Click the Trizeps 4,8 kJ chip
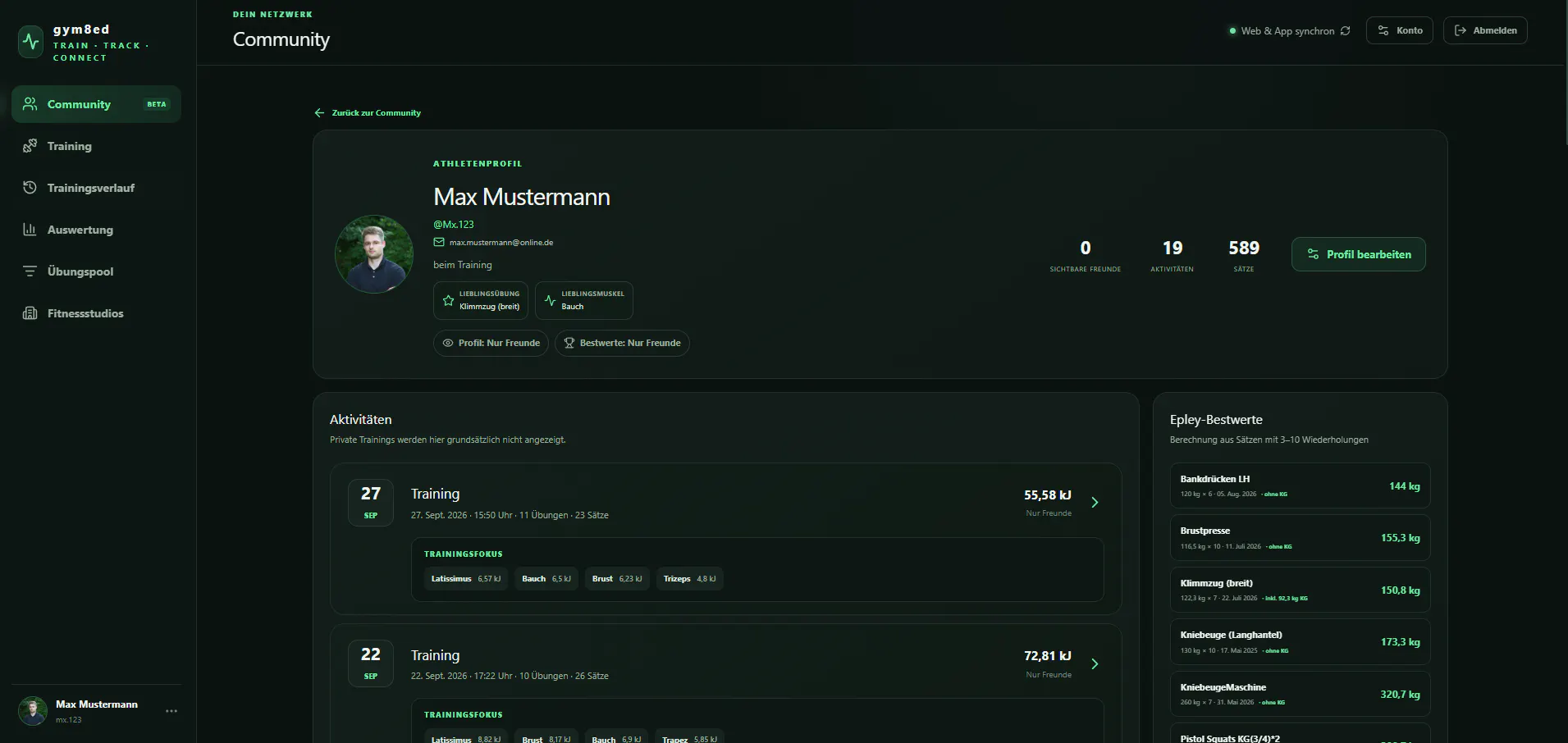The image size is (1568, 743). point(689,579)
